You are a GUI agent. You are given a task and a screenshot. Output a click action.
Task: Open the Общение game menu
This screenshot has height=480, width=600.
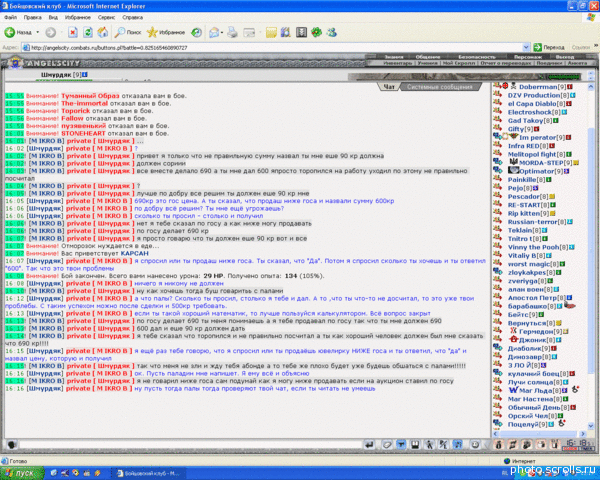pos(428,57)
